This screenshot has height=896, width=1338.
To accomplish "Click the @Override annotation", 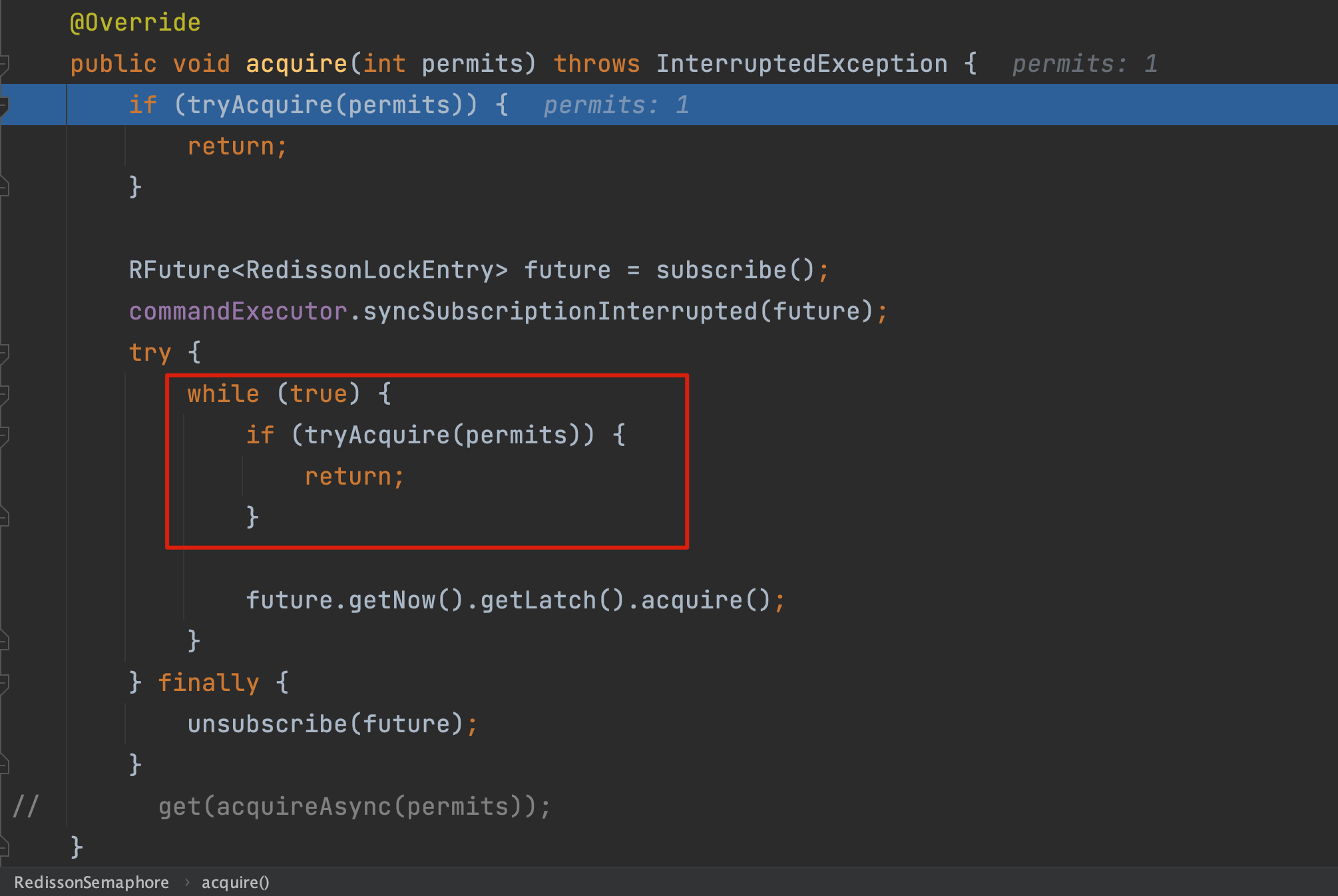I will click(x=135, y=23).
